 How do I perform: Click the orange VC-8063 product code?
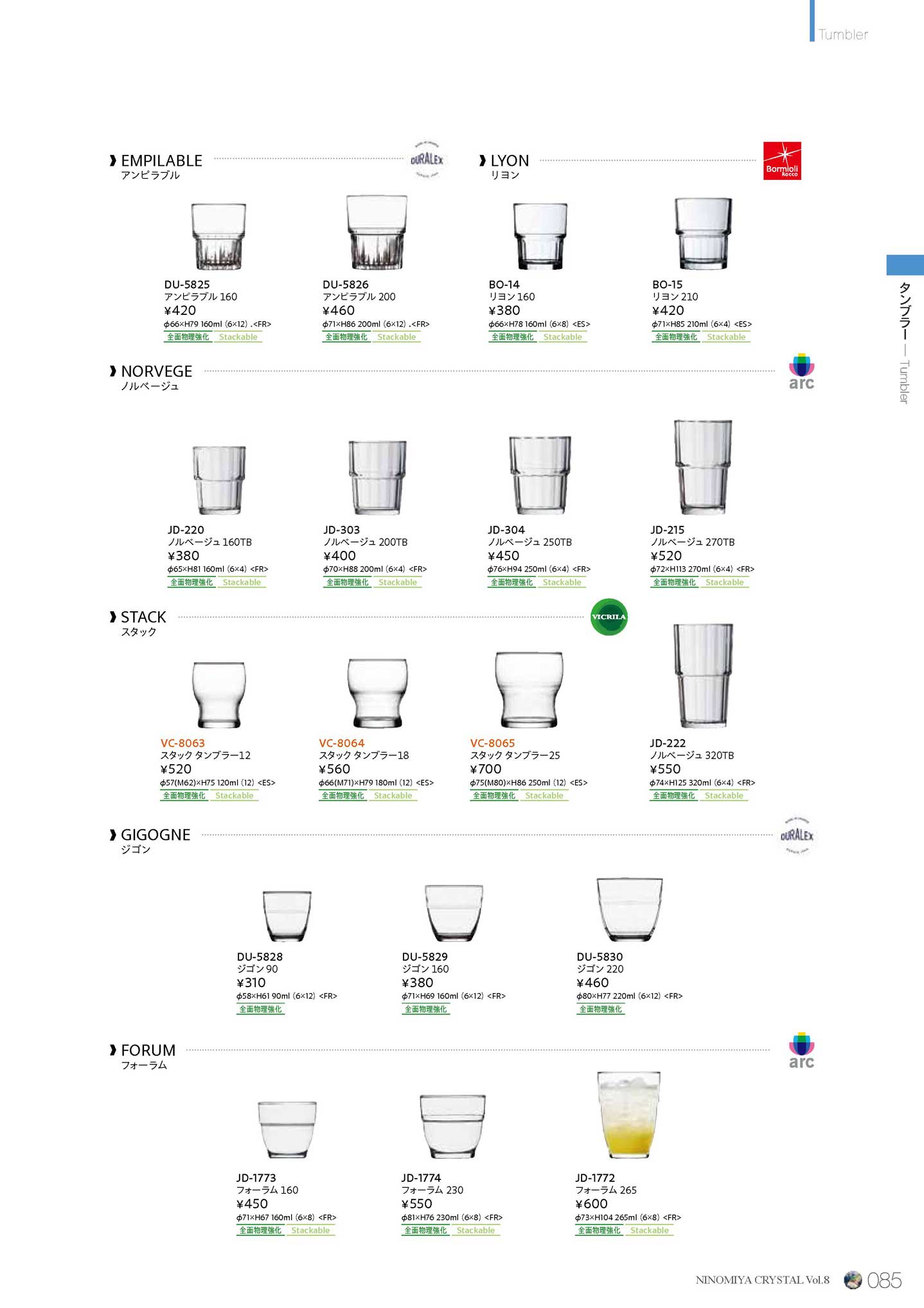[182, 743]
